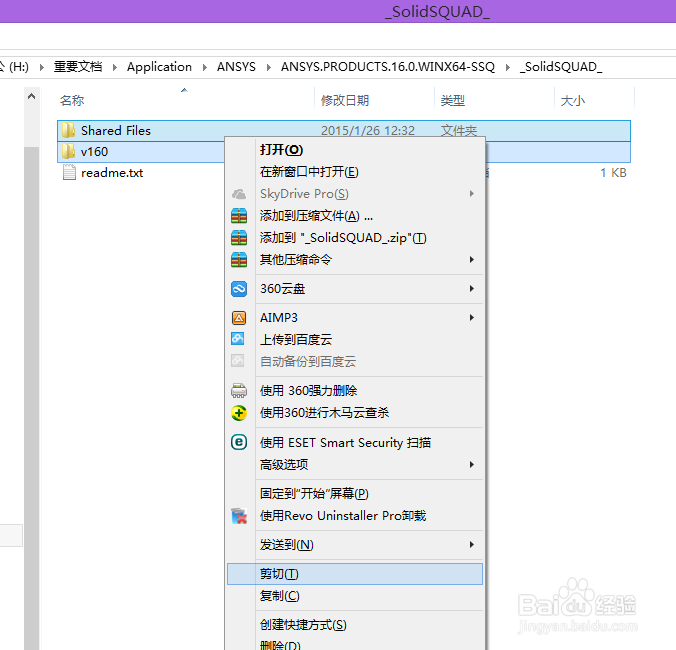Click the 1 KB size of readme.txt

613,173
